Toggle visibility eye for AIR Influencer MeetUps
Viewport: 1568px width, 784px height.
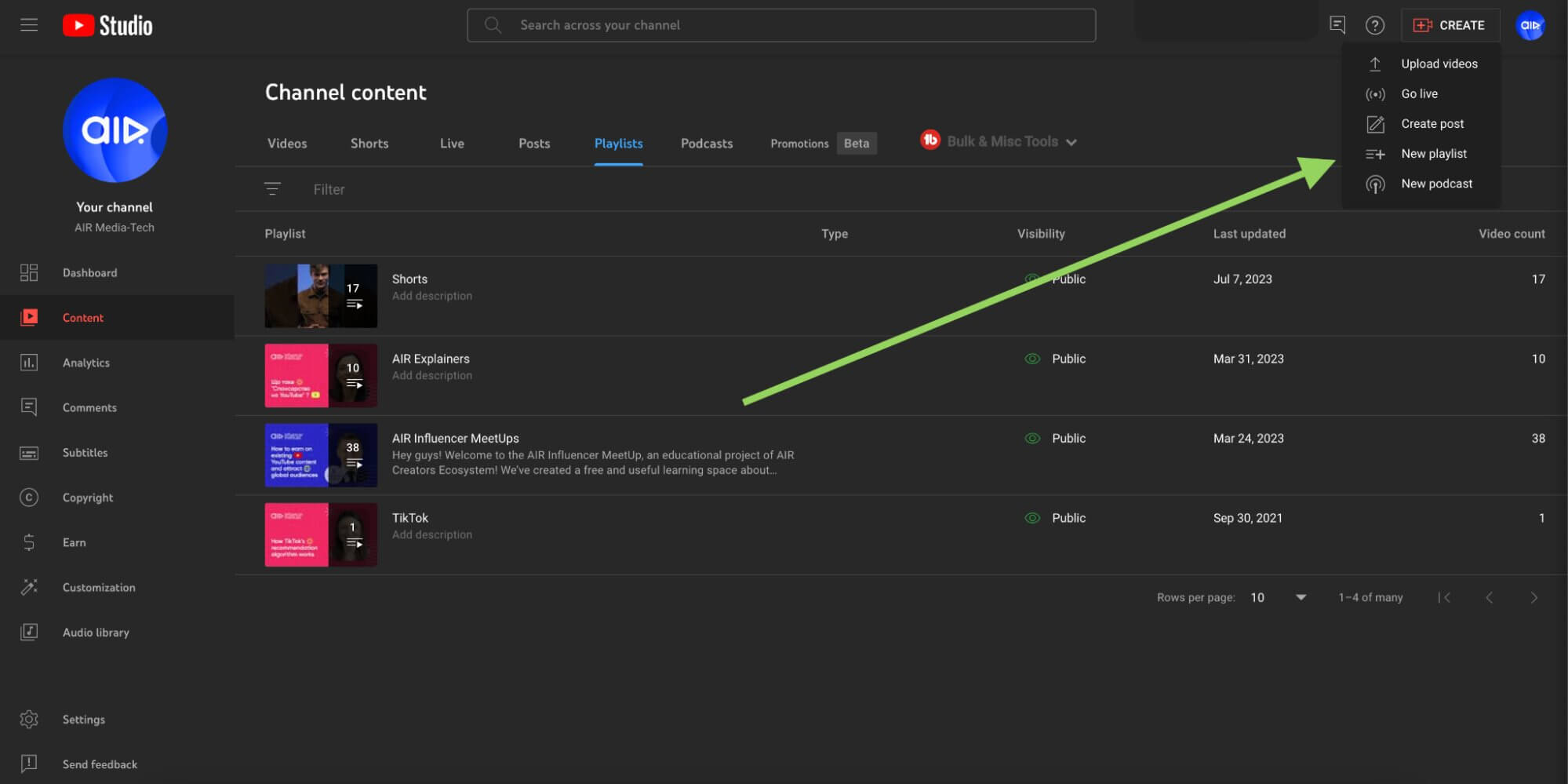tap(1032, 438)
